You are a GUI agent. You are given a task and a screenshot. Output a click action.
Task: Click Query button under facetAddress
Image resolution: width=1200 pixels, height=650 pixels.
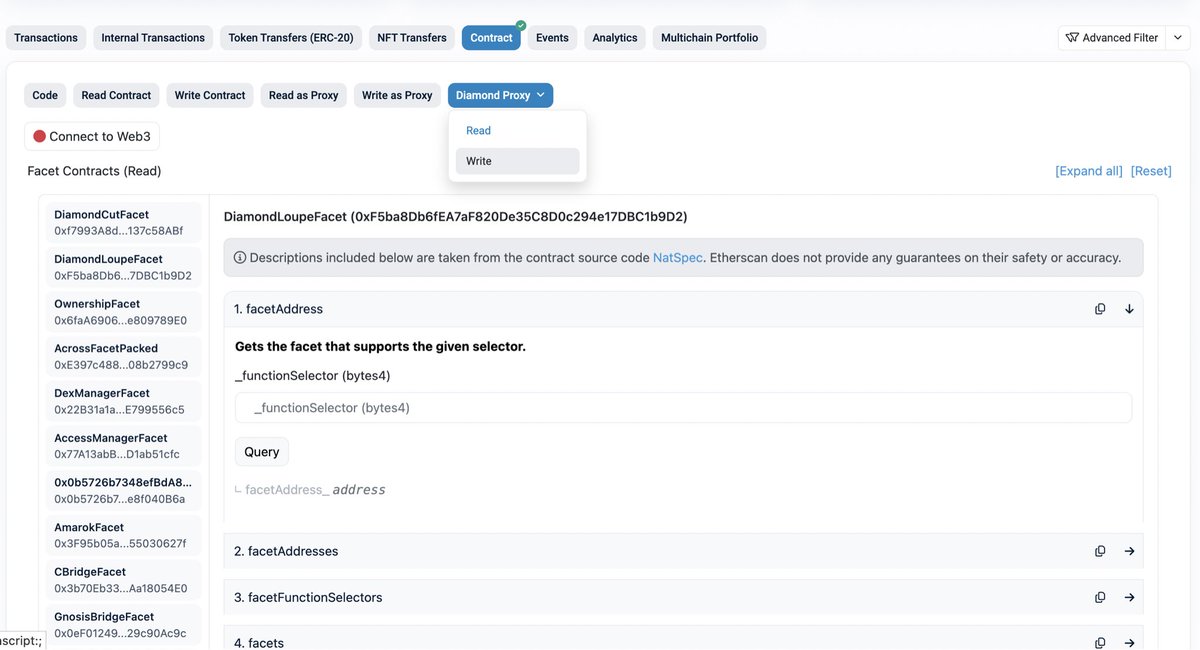262,452
